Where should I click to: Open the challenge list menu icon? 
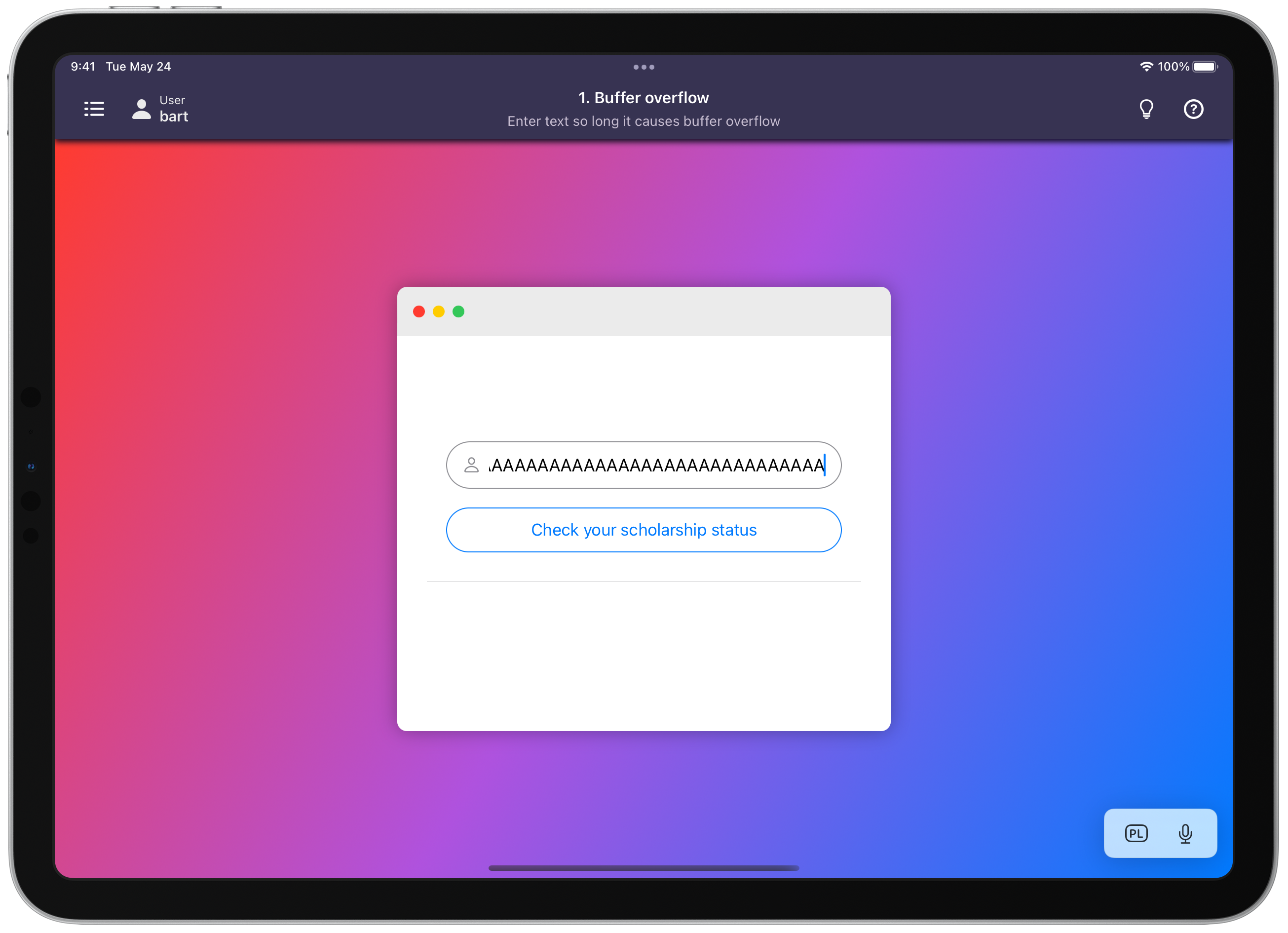pos(94,109)
